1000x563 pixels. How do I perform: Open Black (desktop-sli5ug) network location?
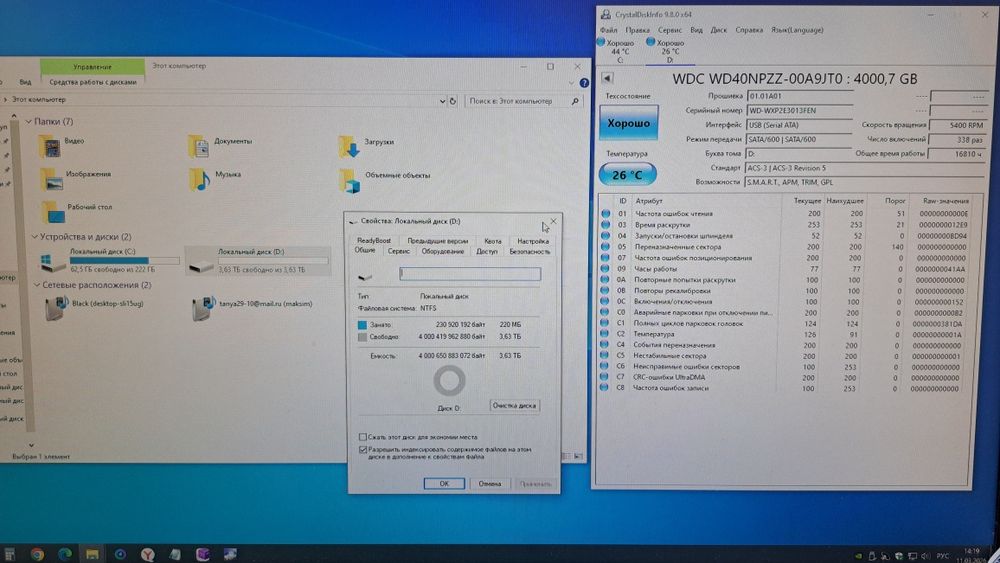pos(94,308)
